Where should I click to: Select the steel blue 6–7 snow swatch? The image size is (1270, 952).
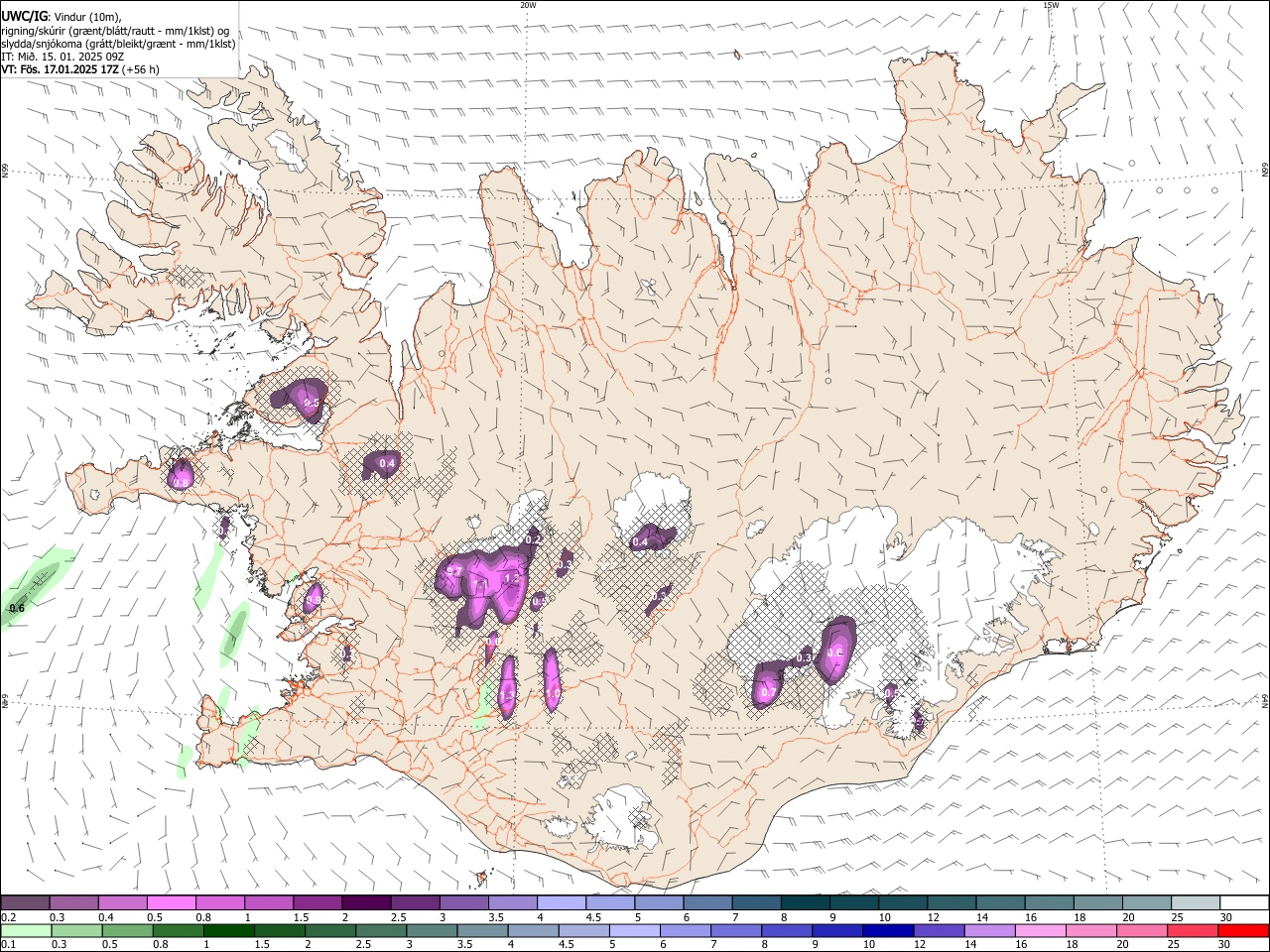tap(706, 903)
